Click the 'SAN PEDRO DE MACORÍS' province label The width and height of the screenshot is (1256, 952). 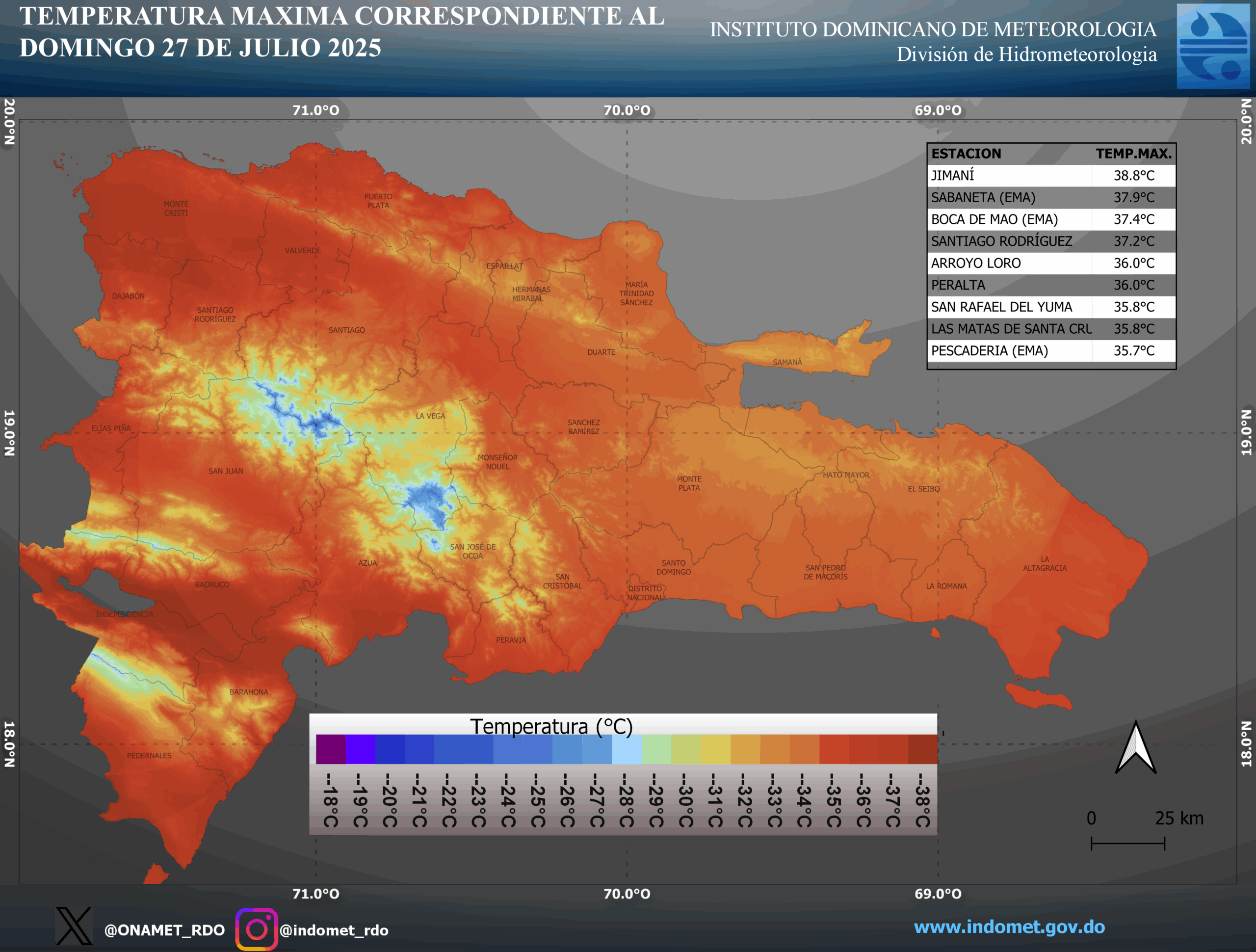pyautogui.click(x=826, y=572)
